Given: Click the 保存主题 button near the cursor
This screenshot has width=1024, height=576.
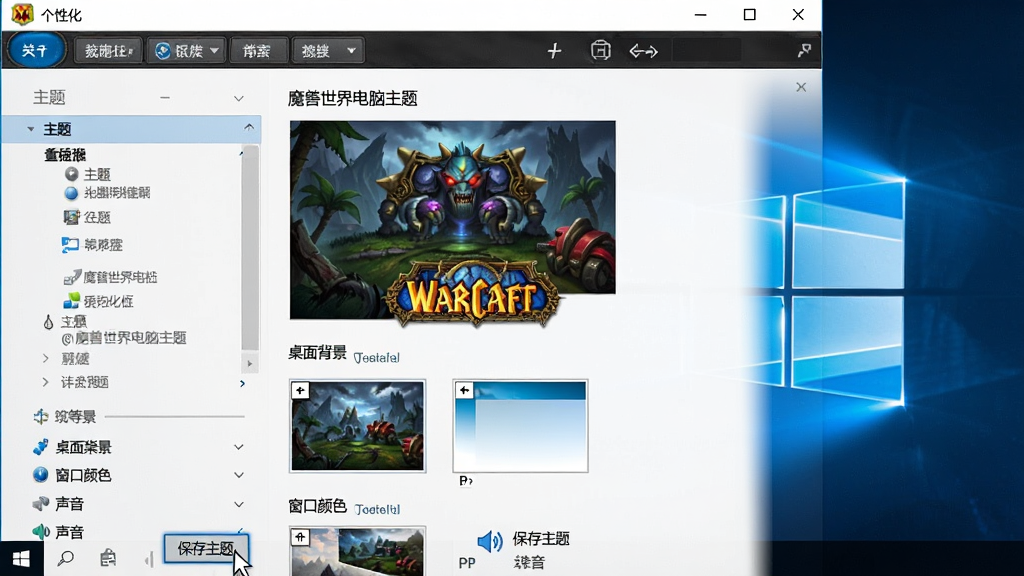Looking at the screenshot, I should pyautogui.click(x=206, y=549).
